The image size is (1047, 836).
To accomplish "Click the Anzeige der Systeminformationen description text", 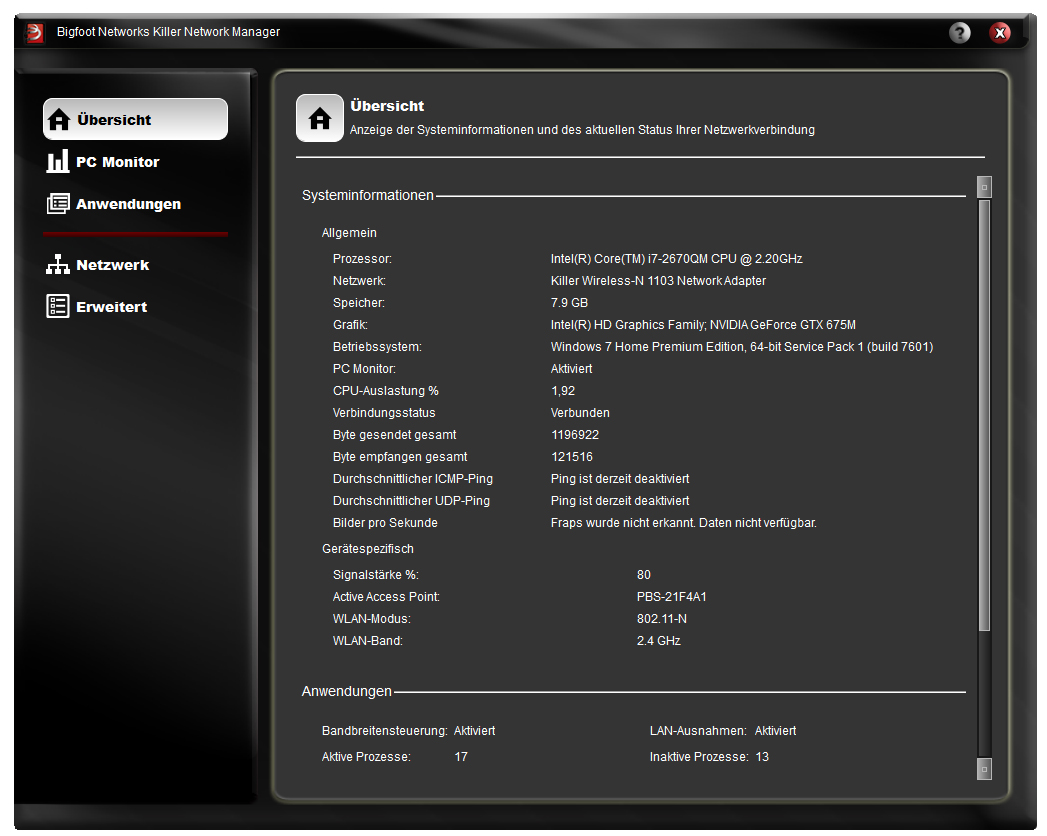I will click(x=582, y=130).
